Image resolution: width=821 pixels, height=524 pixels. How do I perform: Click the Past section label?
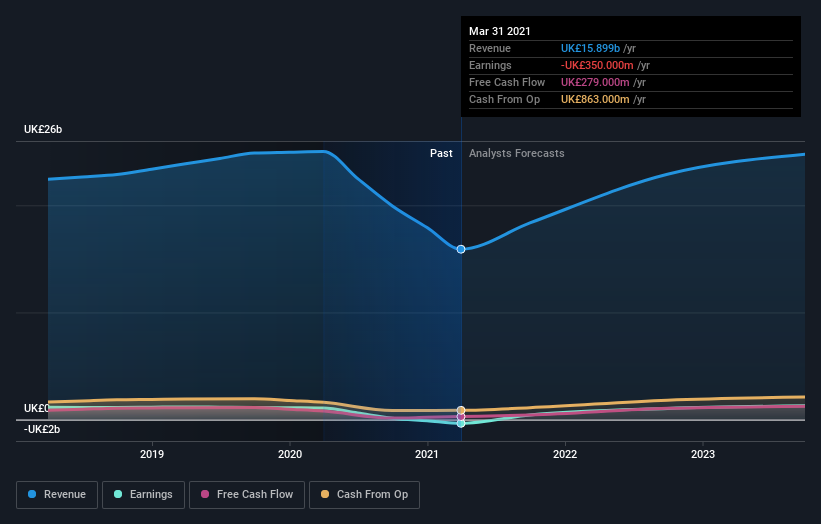tap(441, 153)
